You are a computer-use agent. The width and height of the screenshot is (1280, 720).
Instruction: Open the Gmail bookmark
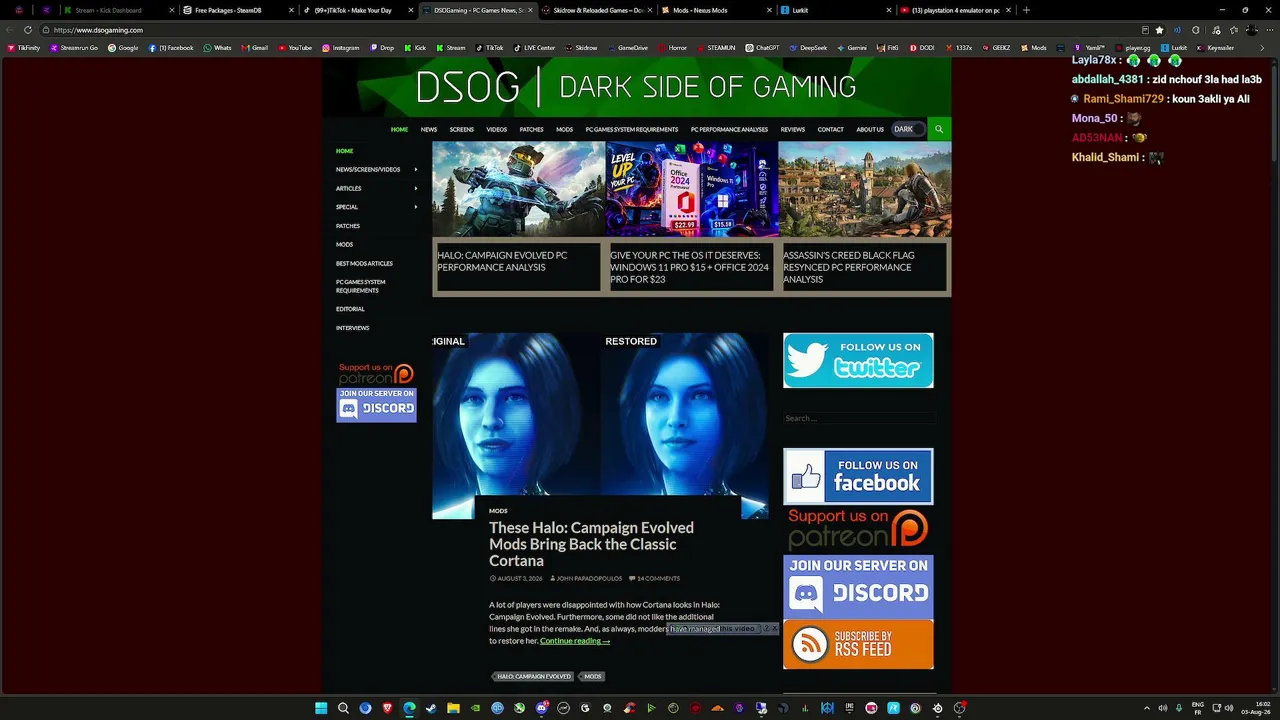pyautogui.click(x=254, y=48)
